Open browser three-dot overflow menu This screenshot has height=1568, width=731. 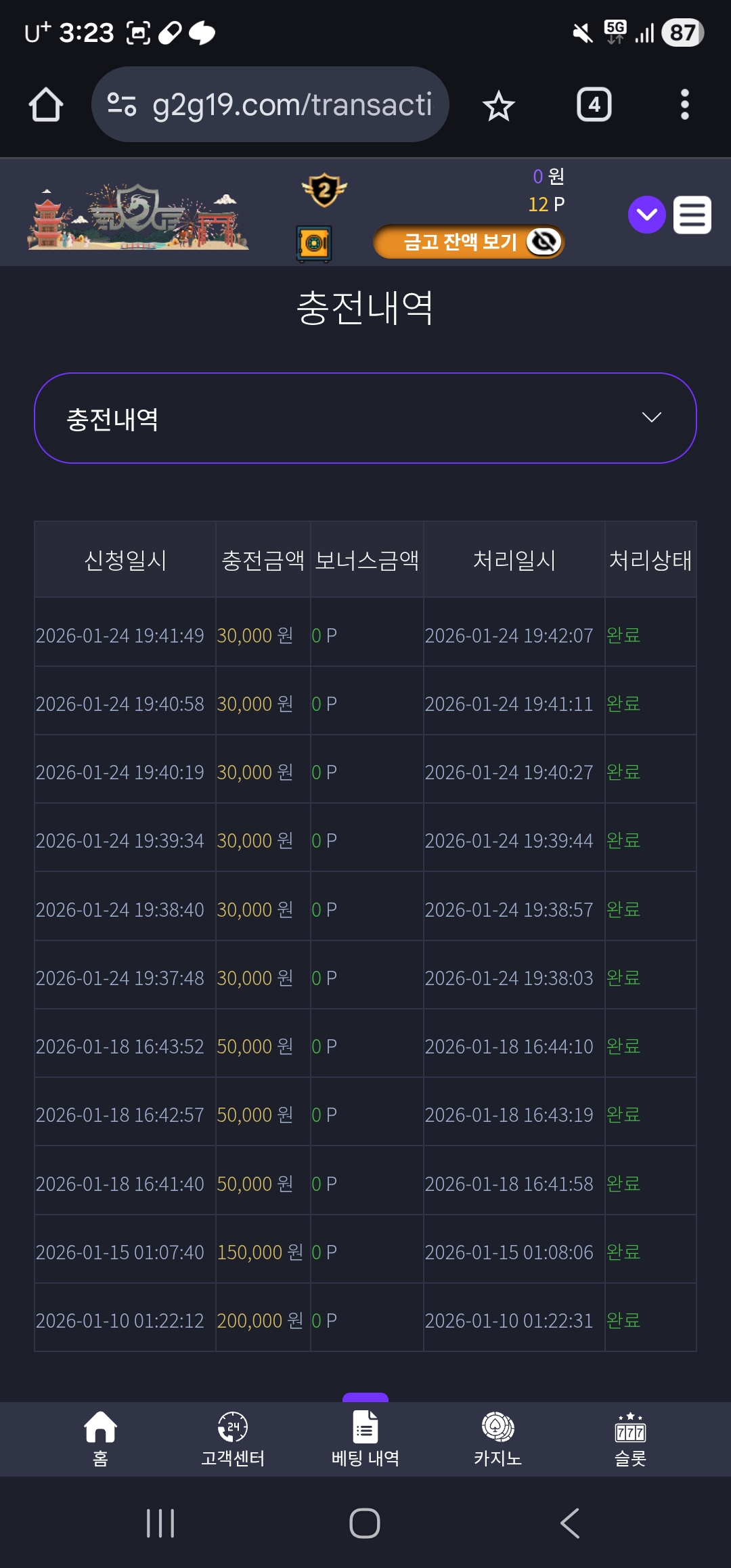tap(685, 105)
